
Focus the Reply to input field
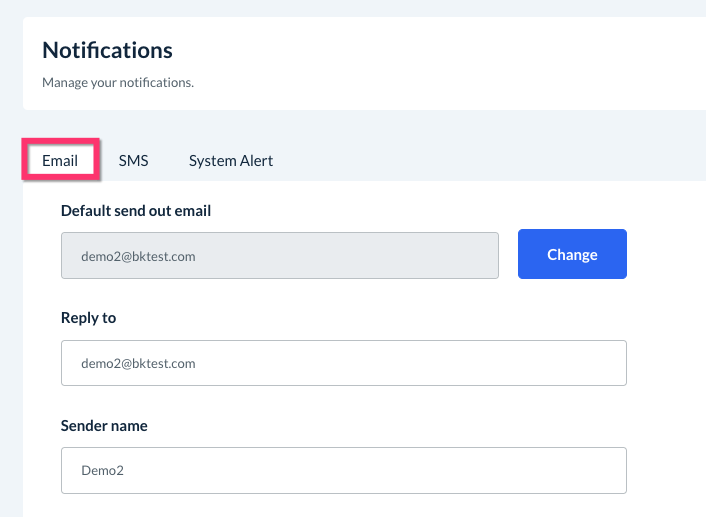click(343, 363)
